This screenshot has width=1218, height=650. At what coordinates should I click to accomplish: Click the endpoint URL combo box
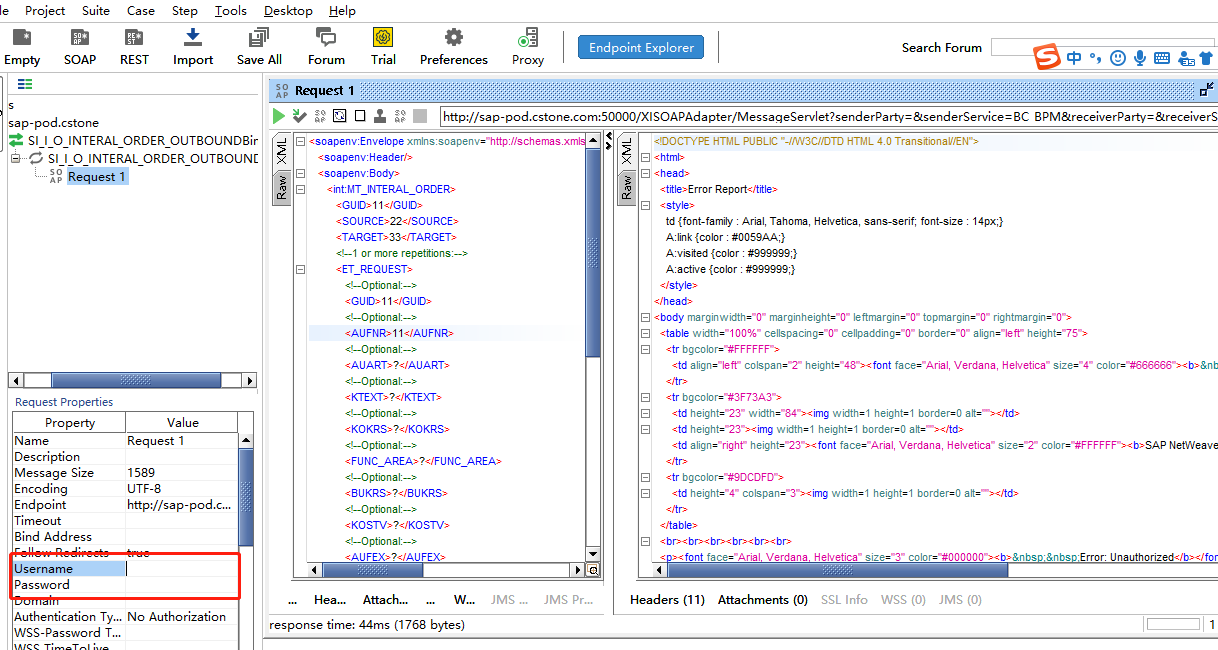(828, 116)
